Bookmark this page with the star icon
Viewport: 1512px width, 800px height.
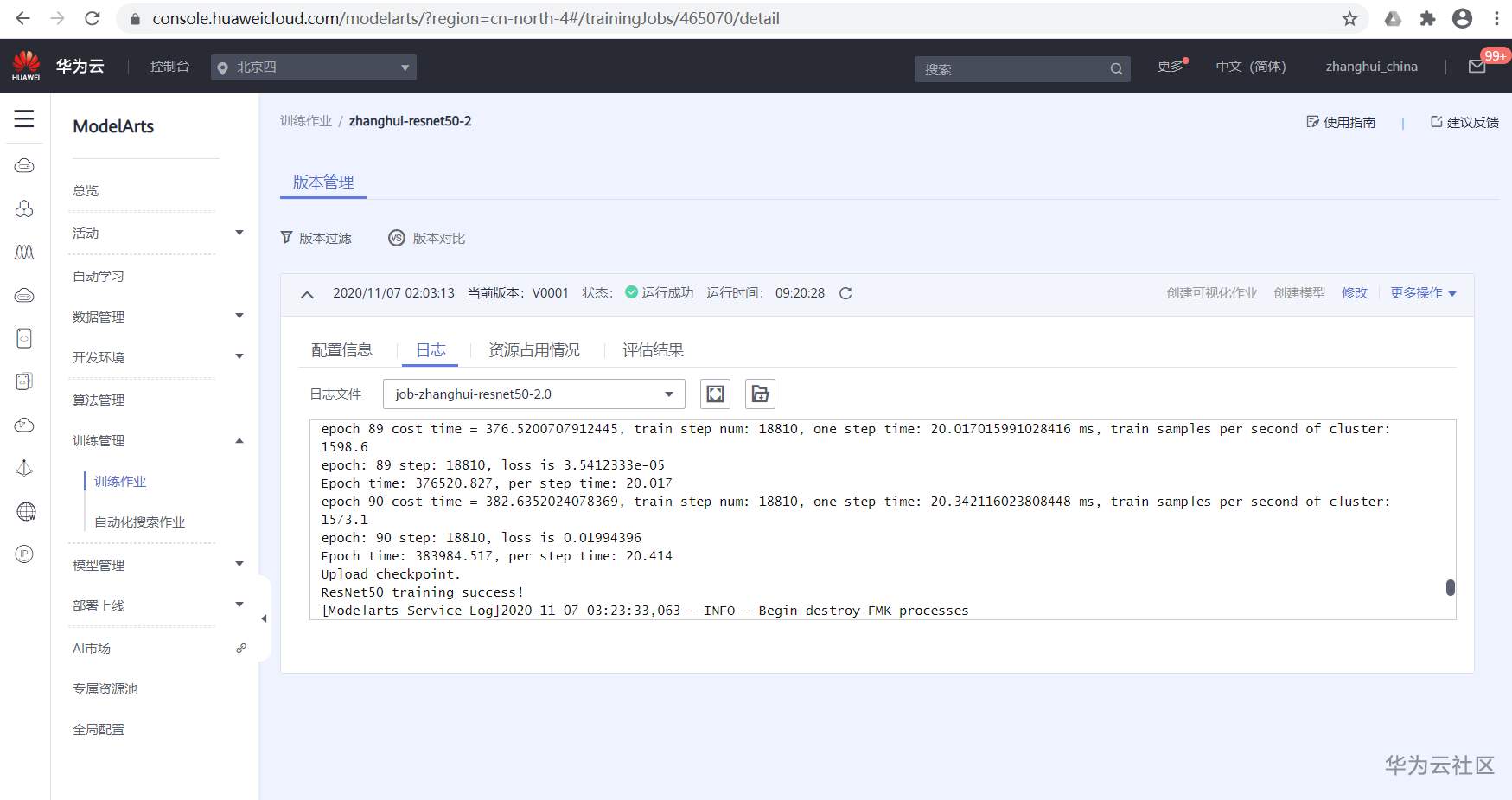tap(1349, 18)
